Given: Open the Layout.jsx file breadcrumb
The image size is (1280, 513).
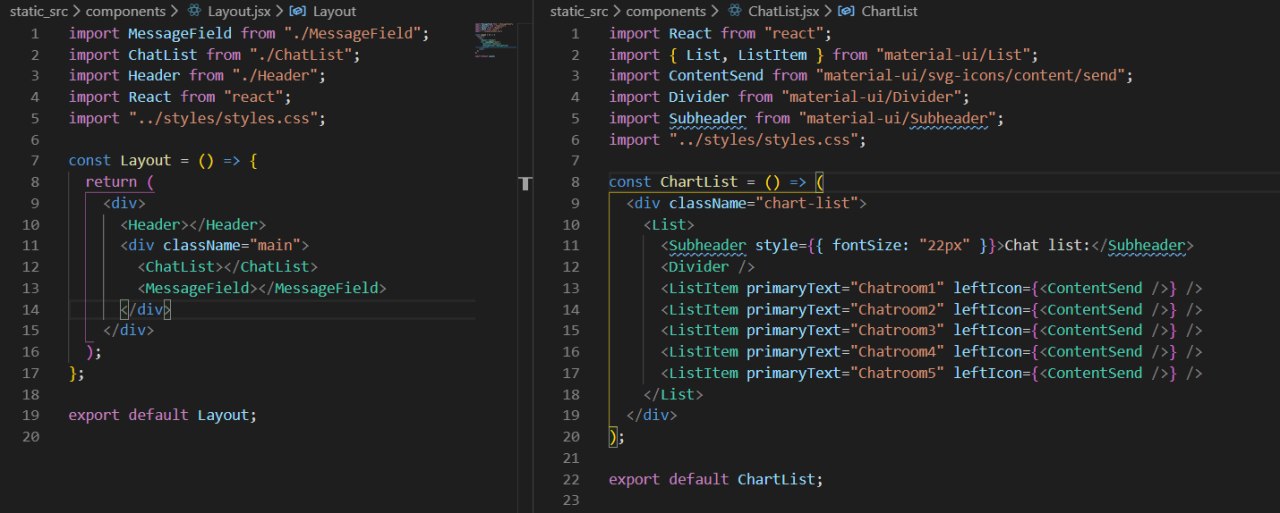Looking at the screenshot, I should pyautogui.click(x=239, y=11).
